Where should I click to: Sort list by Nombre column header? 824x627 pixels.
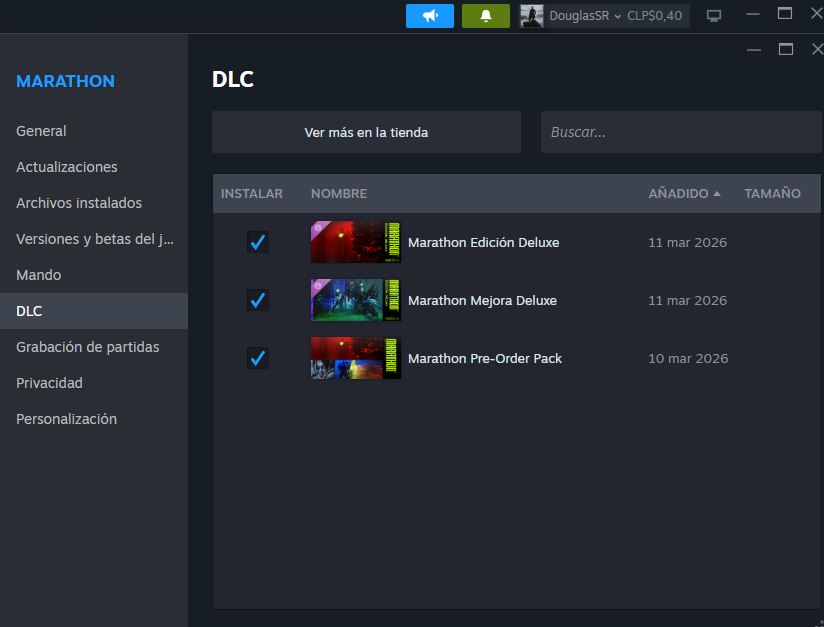click(x=339, y=194)
